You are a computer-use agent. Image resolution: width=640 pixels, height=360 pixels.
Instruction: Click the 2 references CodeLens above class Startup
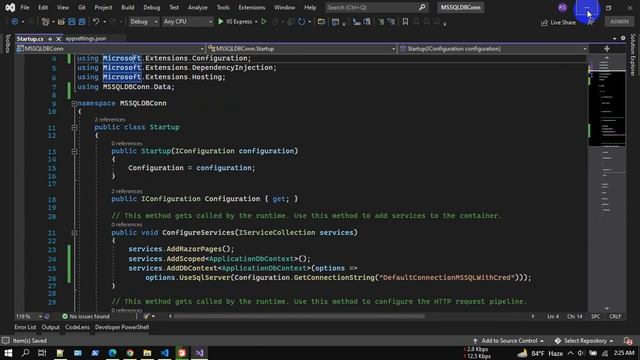(110, 120)
